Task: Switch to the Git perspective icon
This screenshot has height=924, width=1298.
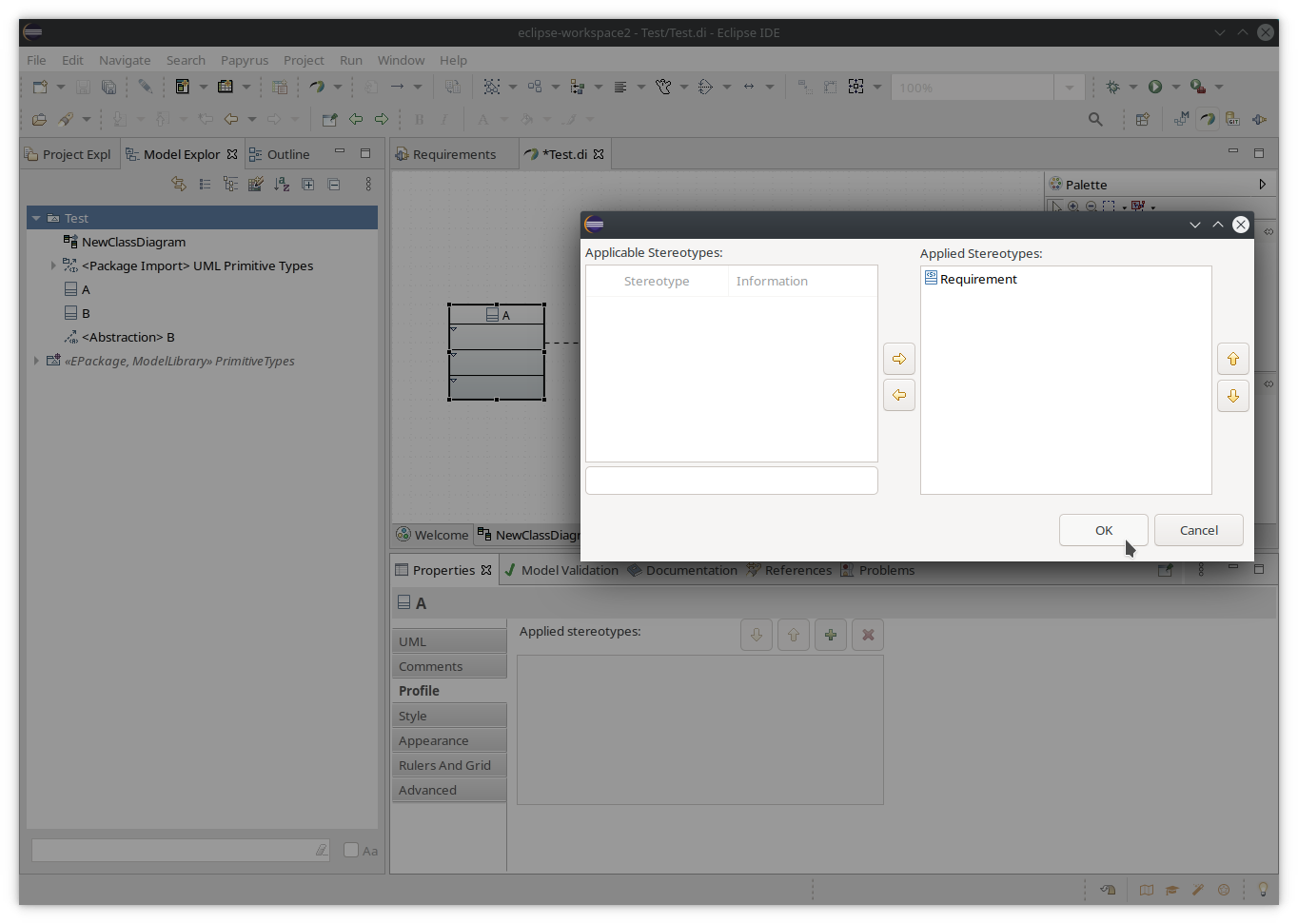Action: tap(1233, 119)
